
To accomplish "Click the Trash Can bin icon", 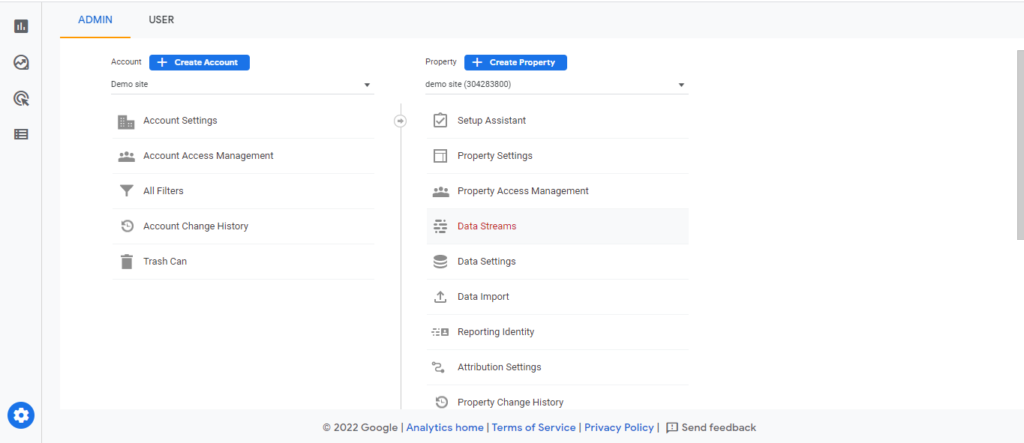I will tap(126, 261).
